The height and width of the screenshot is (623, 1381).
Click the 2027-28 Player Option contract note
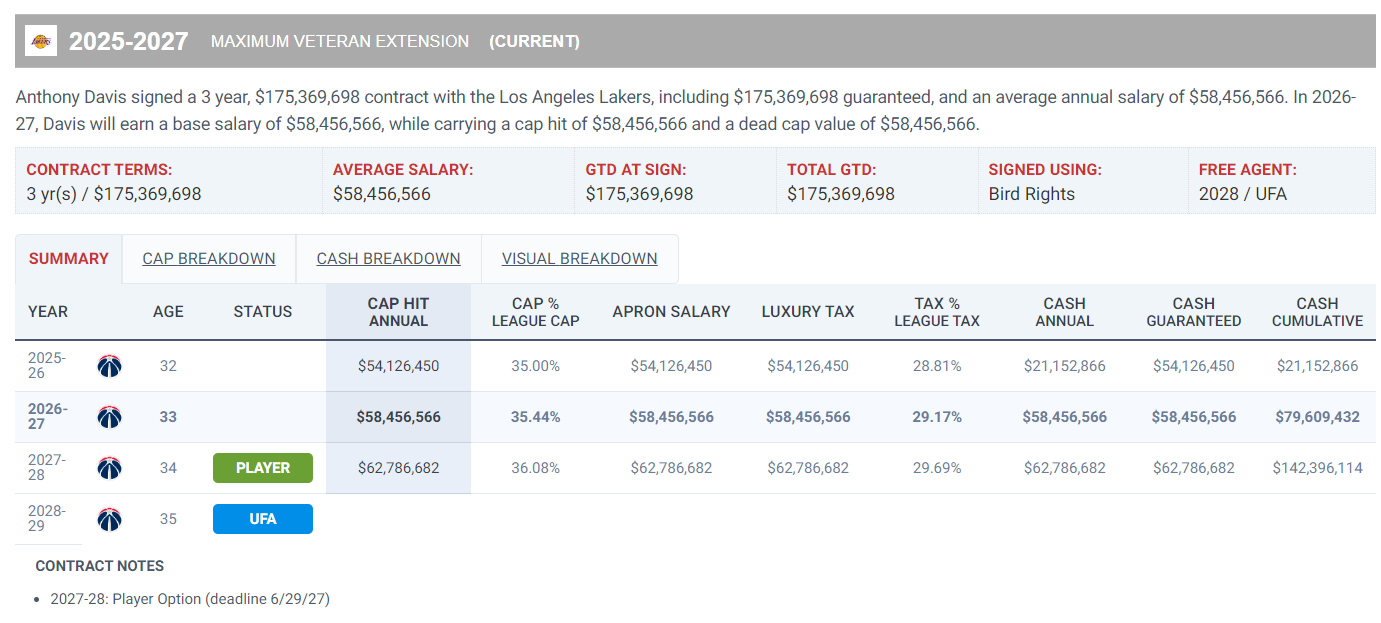190,599
